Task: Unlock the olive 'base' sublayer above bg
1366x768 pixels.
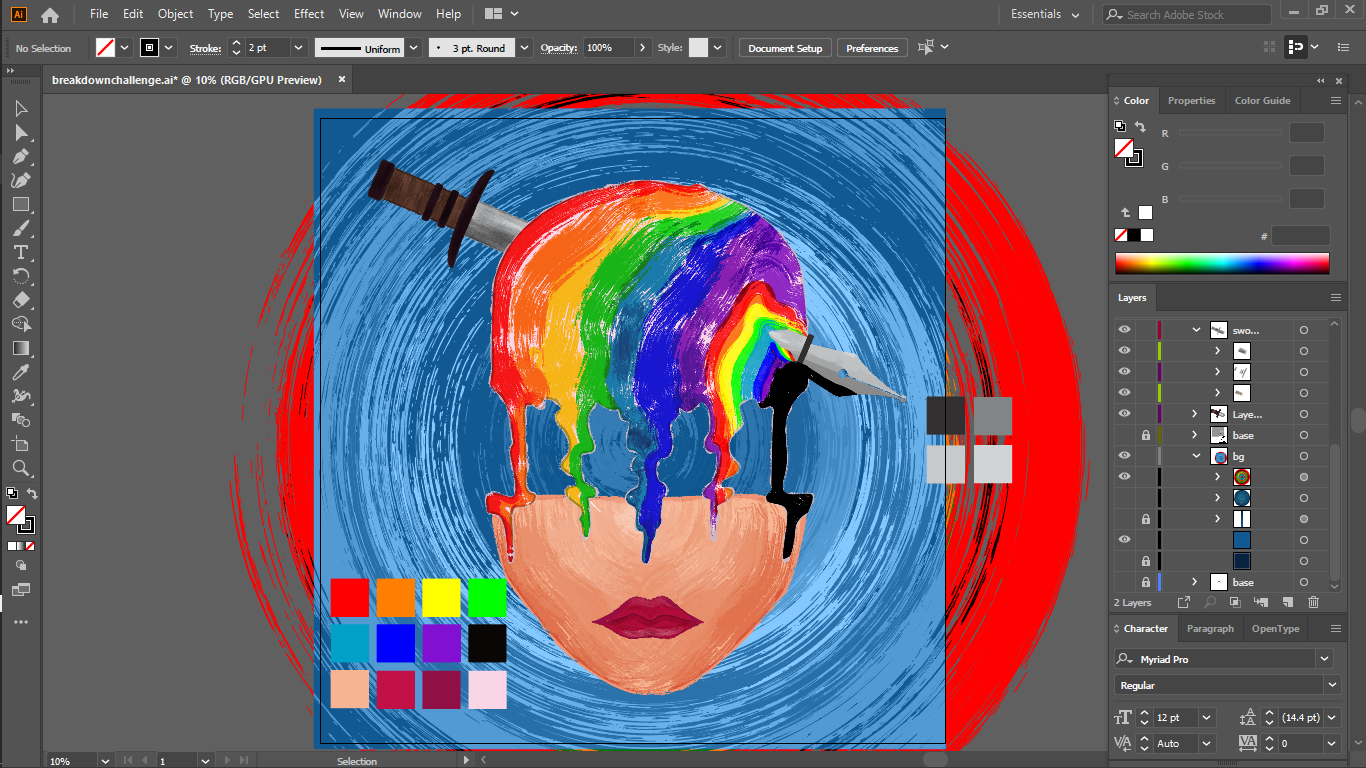Action: [x=1145, y=435]
